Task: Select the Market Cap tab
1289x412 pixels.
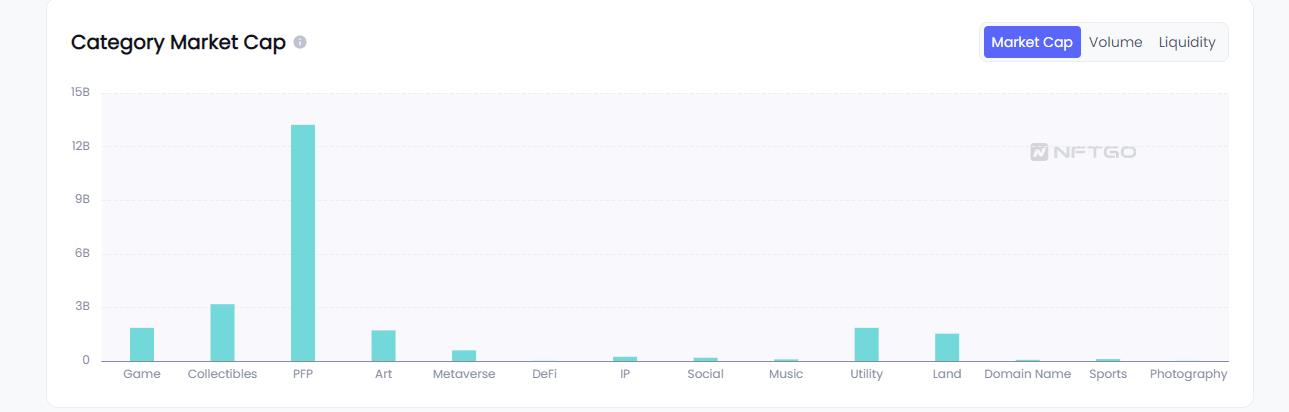Action: (x=1031, y=42)
